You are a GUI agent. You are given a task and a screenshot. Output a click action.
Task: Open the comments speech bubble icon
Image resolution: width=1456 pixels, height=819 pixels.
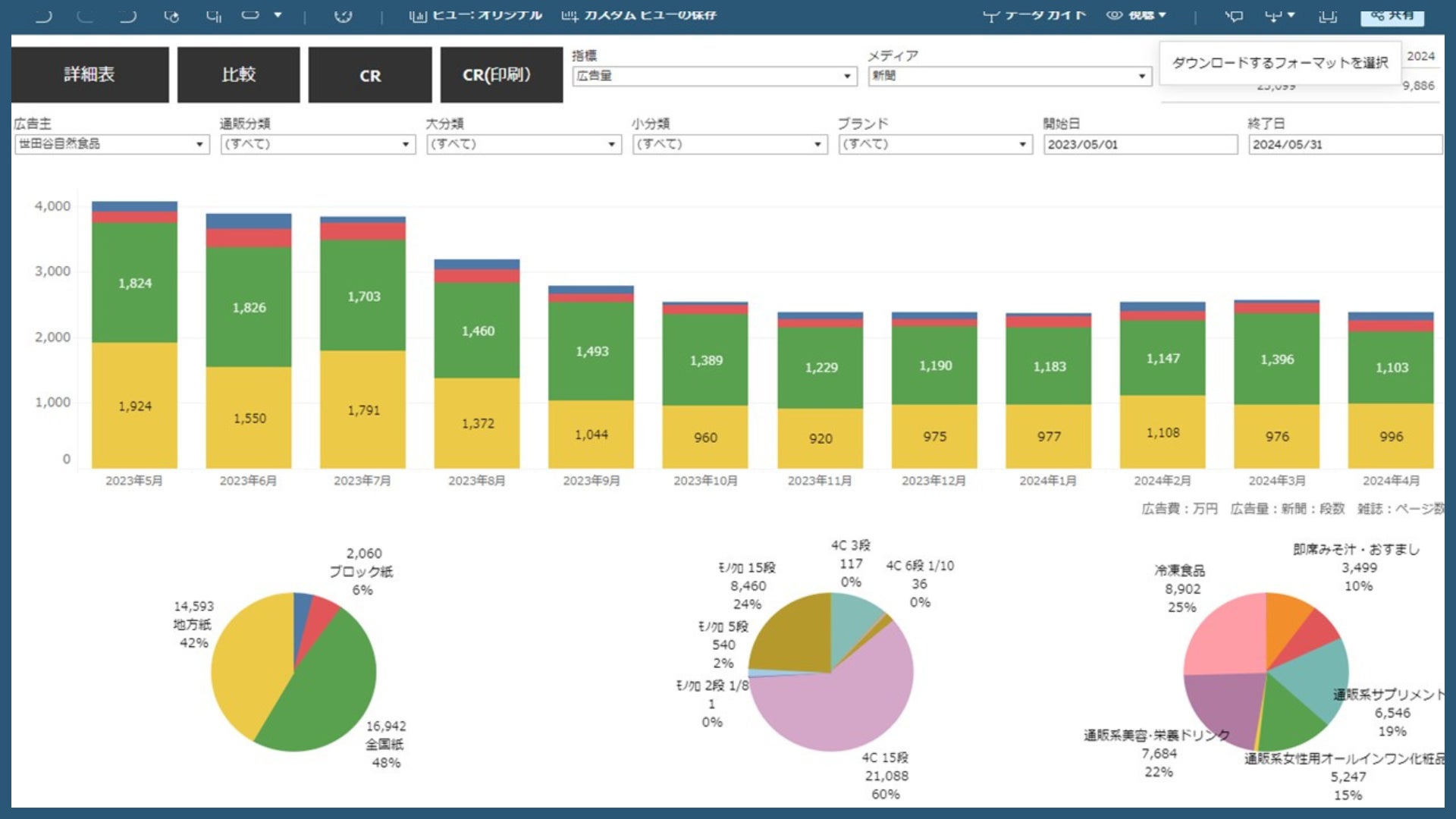coord(1234,15)
